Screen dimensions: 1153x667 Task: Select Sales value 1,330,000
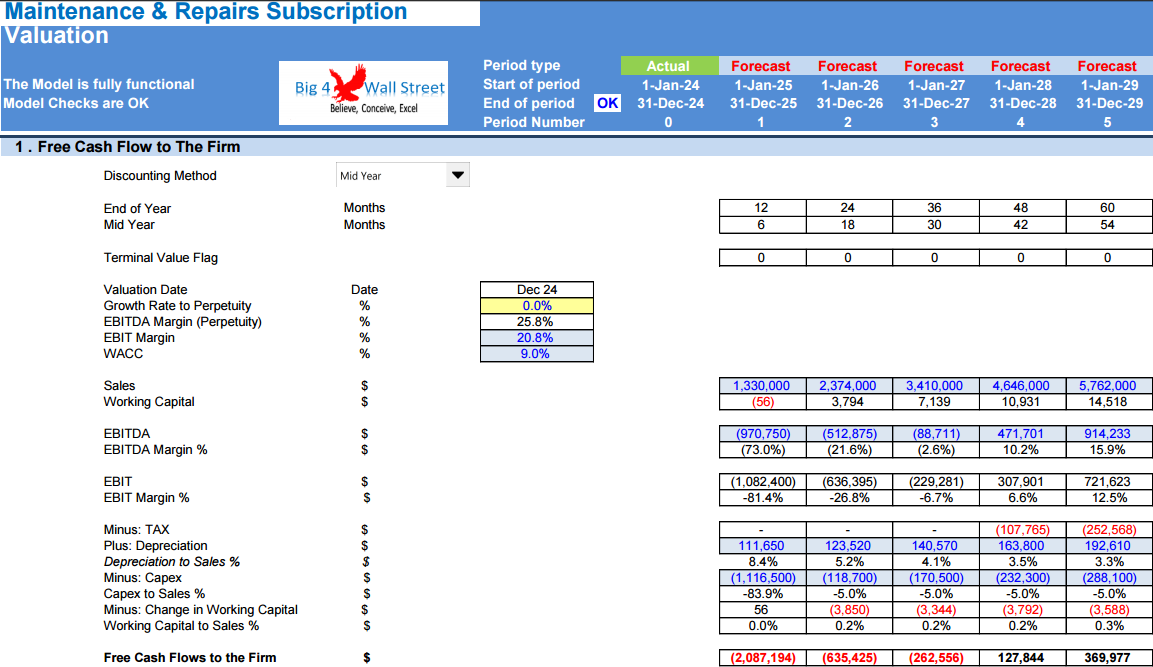pyautogui.click(x=763, y=385)
